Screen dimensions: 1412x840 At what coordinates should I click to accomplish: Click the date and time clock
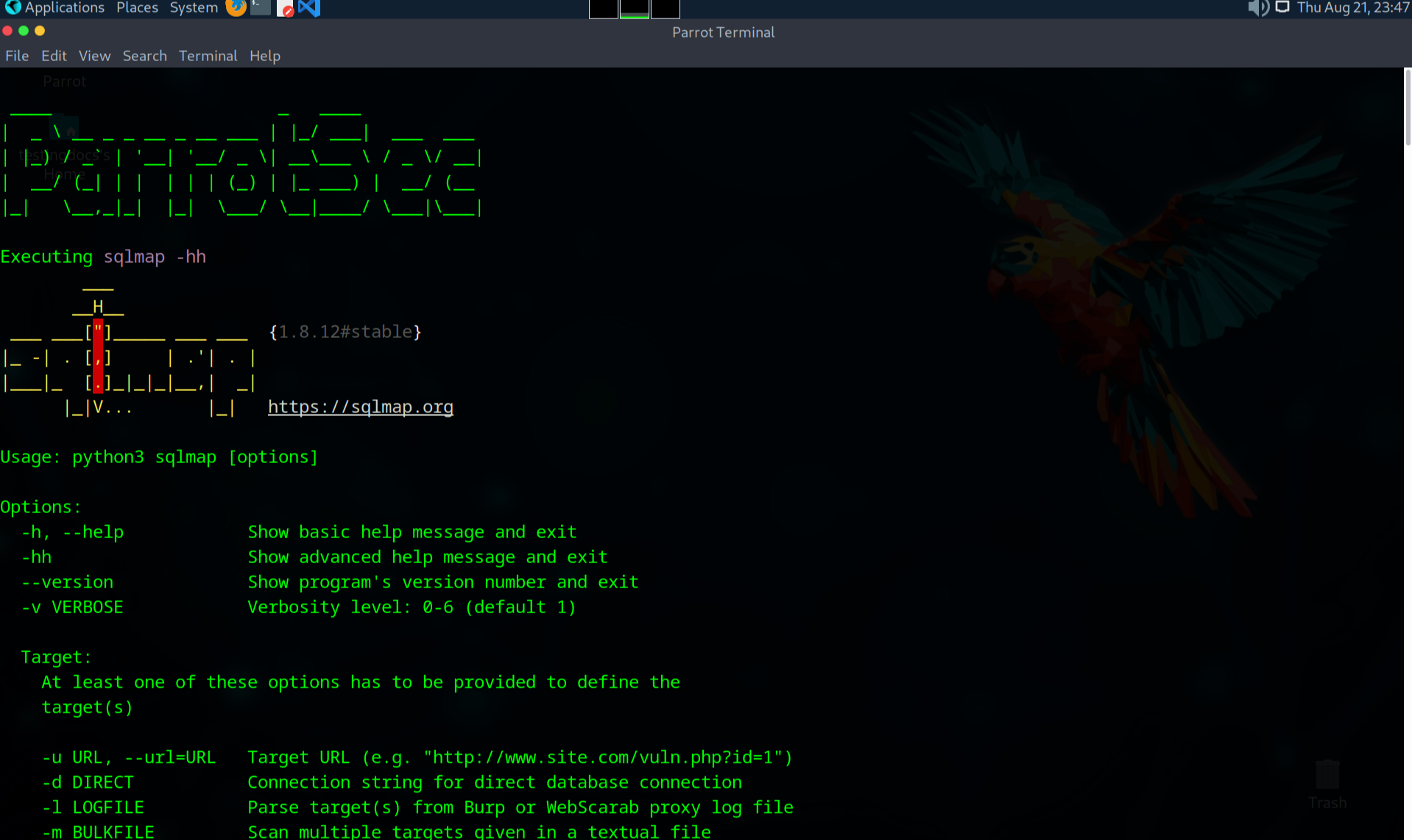(1352, 8)
